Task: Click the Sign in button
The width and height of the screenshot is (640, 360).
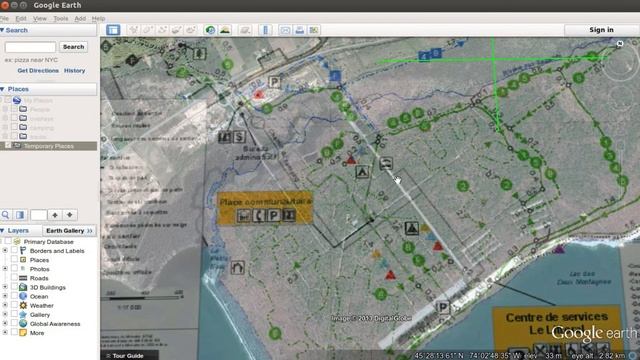Action: [x=601, y=30]
